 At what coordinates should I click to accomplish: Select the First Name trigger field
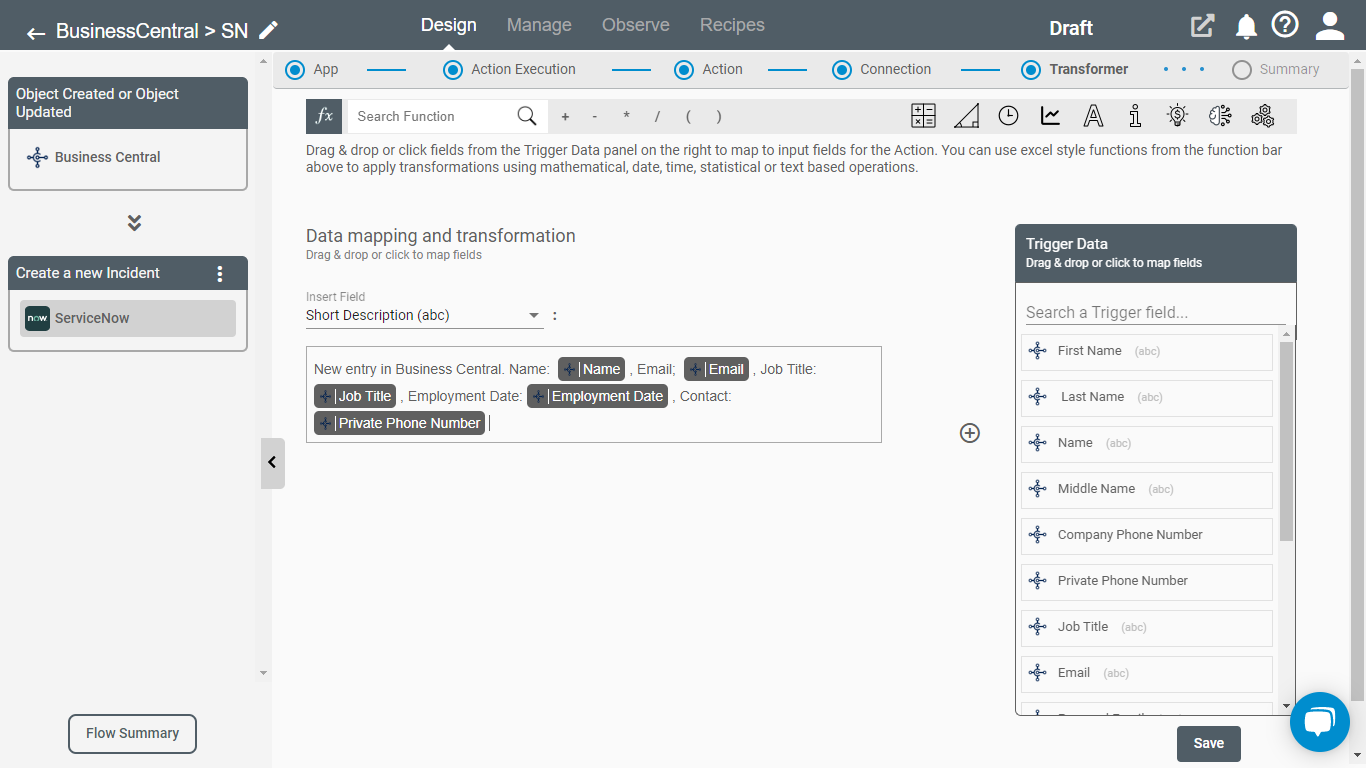click(1147, 351)
